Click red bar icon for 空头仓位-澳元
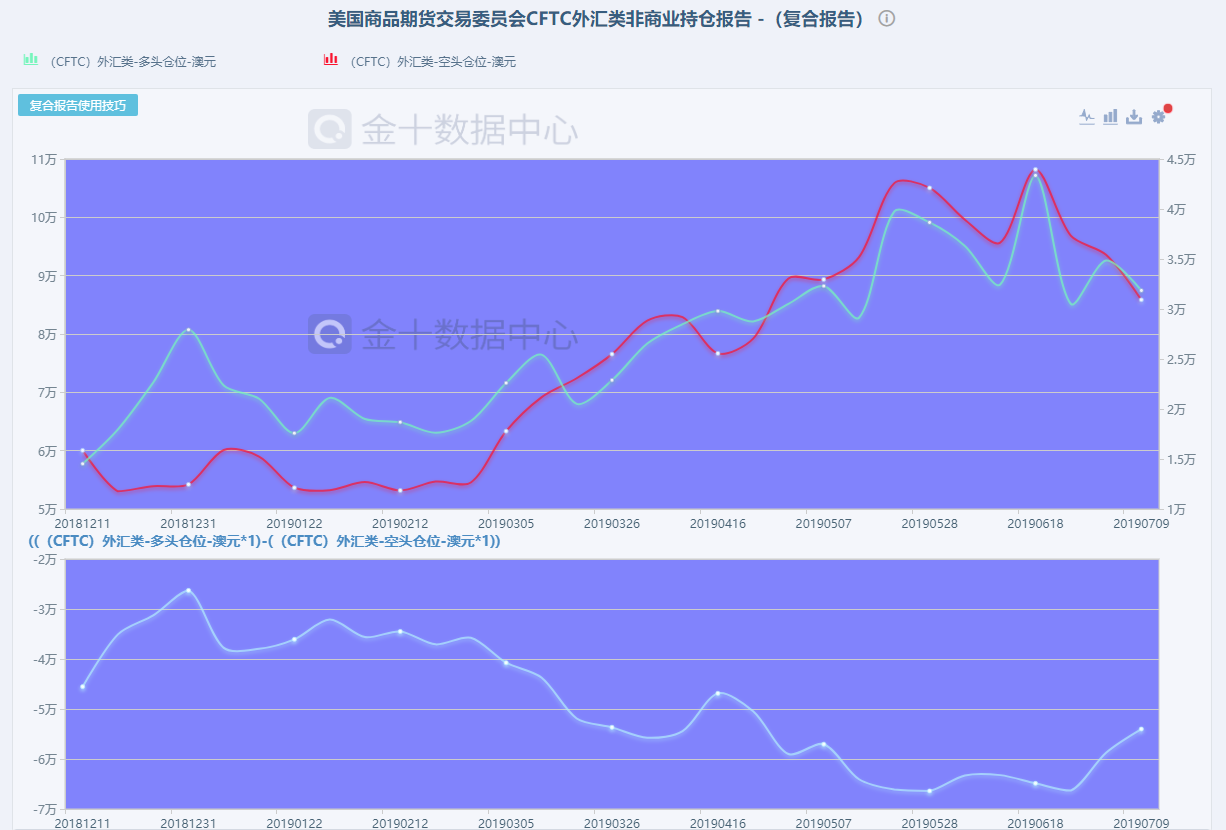The height and width of the screenshot is (830, 1226). [x=330, y=60]
